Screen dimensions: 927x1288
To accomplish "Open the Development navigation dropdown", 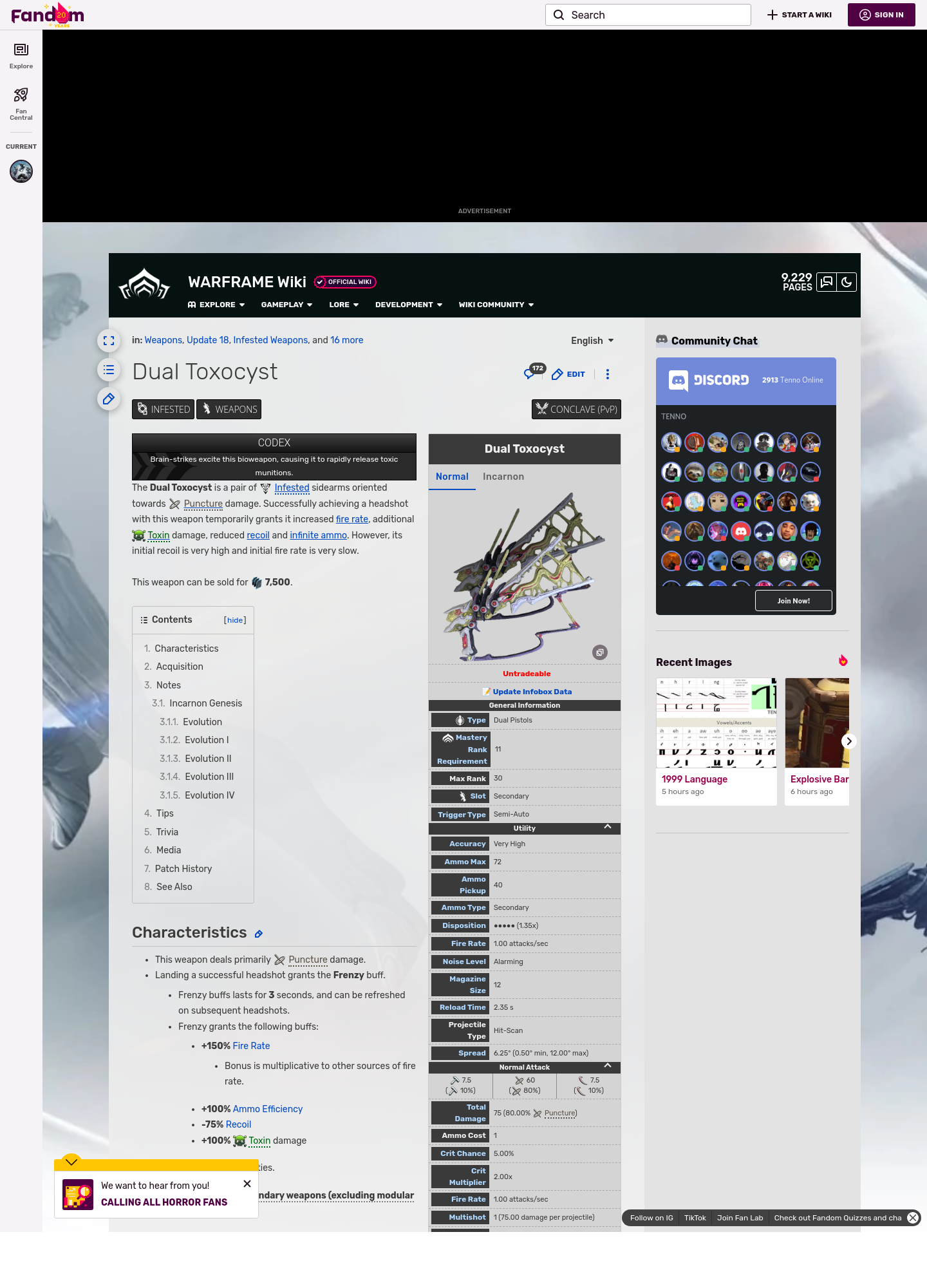I will [x=409, y=305].
